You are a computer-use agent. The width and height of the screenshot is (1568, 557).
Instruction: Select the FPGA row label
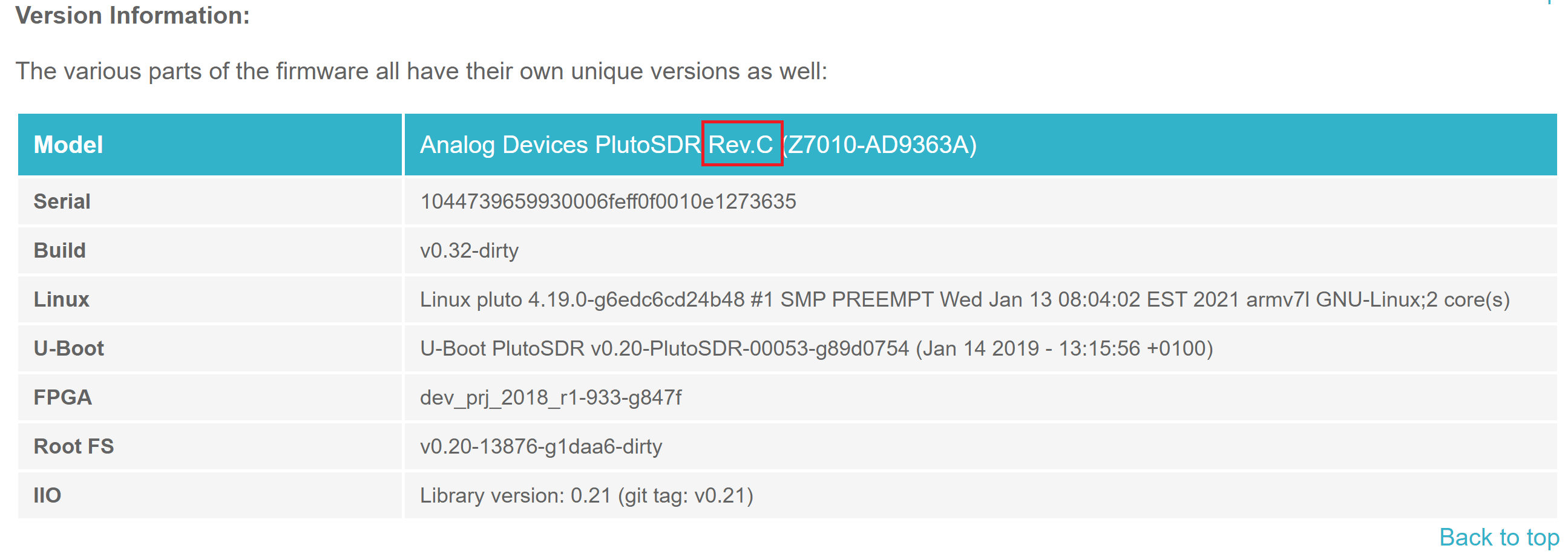point(63,397)
